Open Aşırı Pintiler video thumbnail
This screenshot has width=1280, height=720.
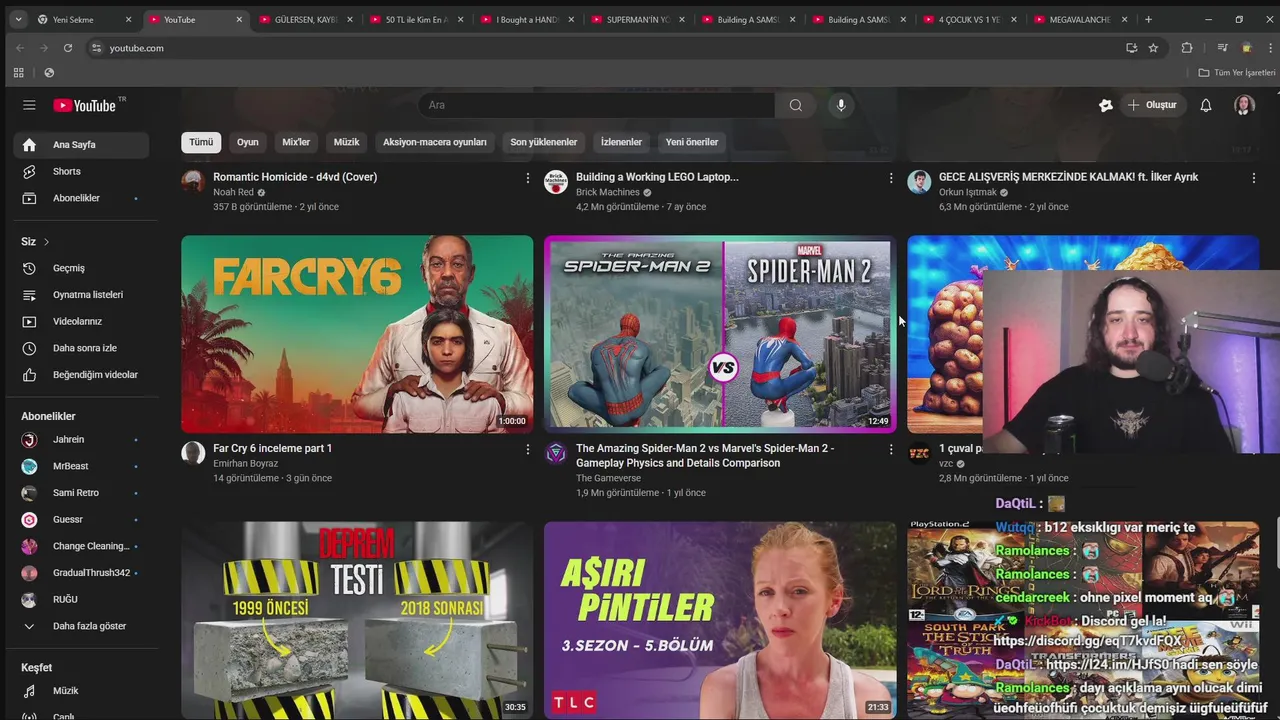[720, 620]
